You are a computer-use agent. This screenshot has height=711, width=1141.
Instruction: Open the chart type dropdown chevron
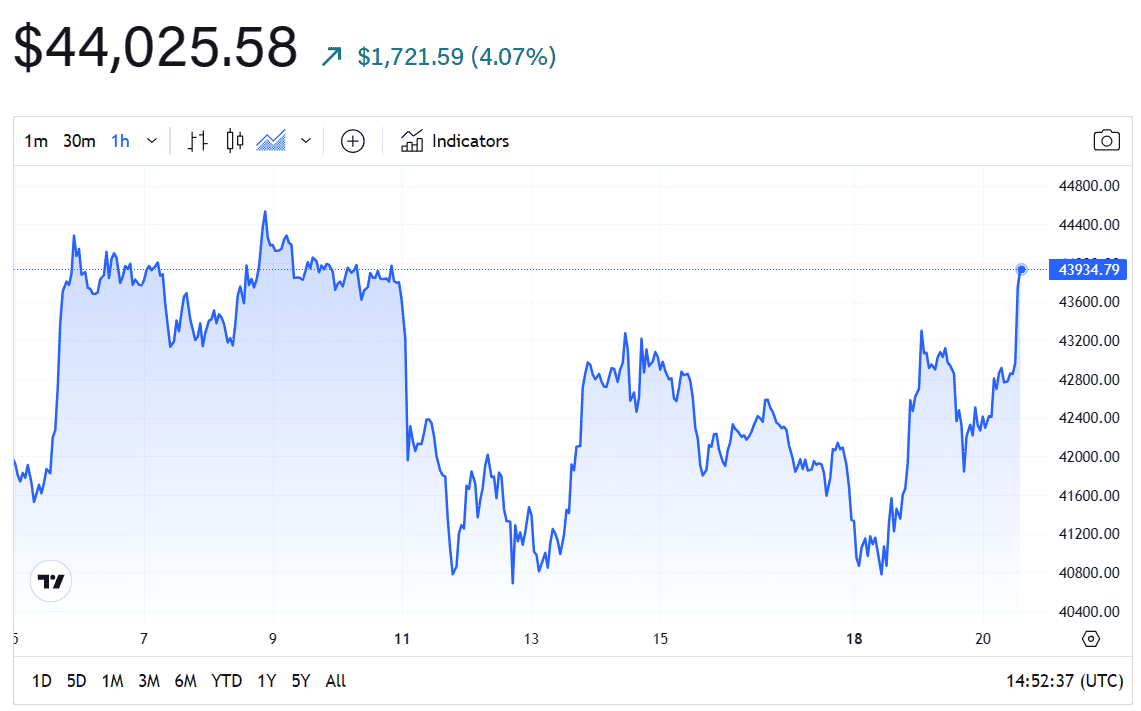(x=305, y=141)
